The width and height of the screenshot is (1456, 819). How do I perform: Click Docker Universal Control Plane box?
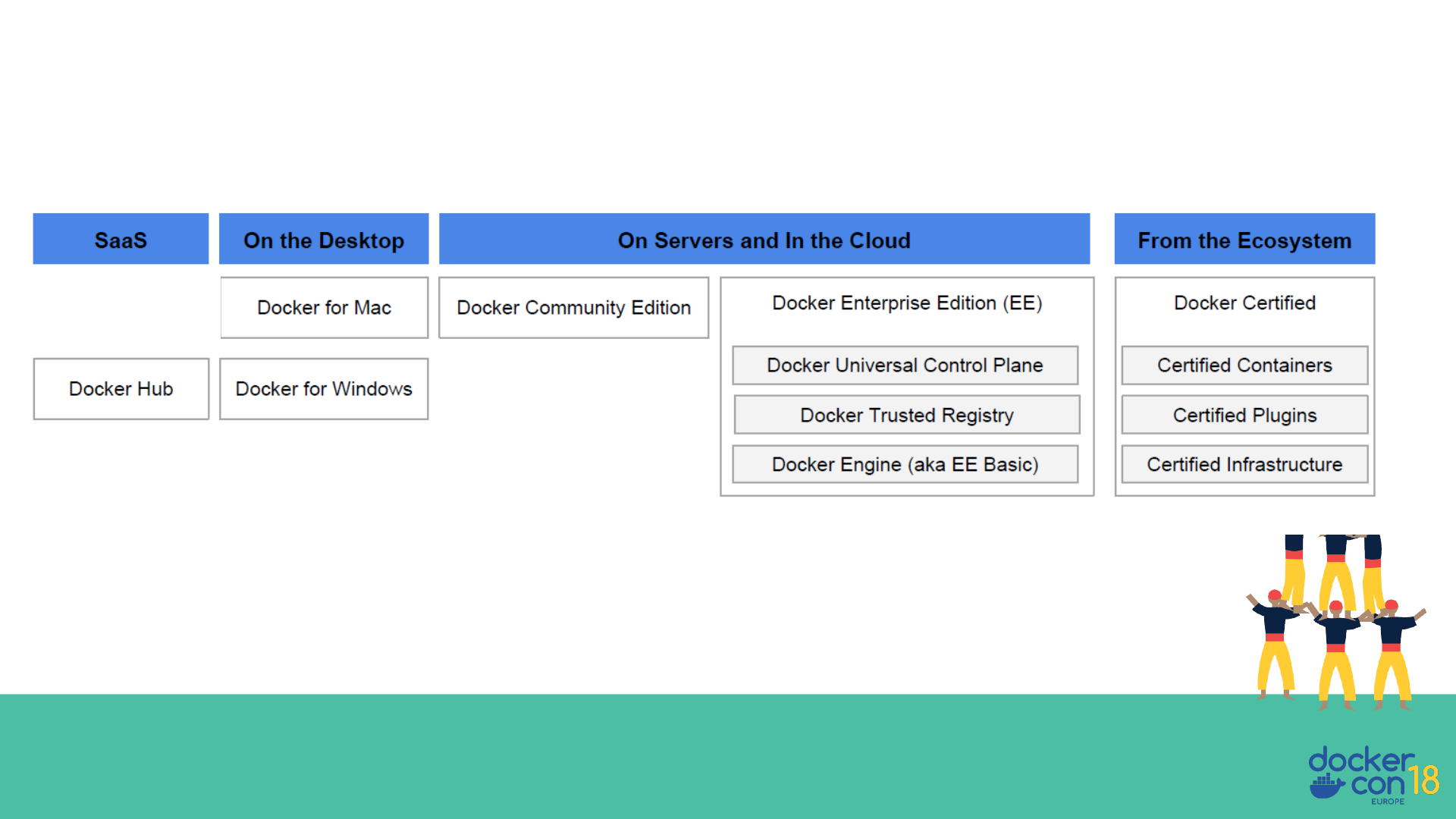coord(905,366)
